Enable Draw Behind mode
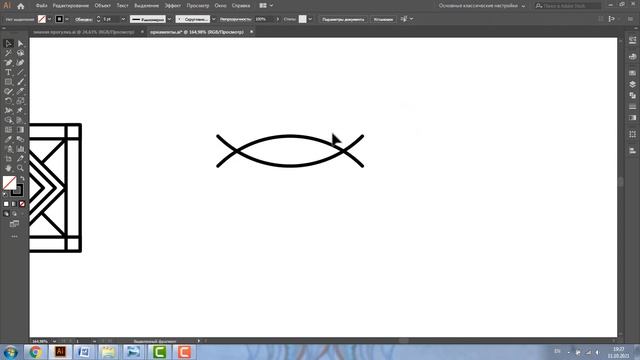This screenshot has width=640, height=360. [14, 213]
